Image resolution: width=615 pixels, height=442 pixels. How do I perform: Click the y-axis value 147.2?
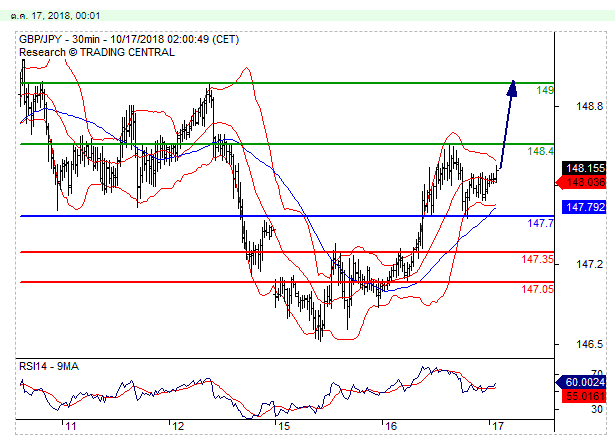(x=589, y=265)
